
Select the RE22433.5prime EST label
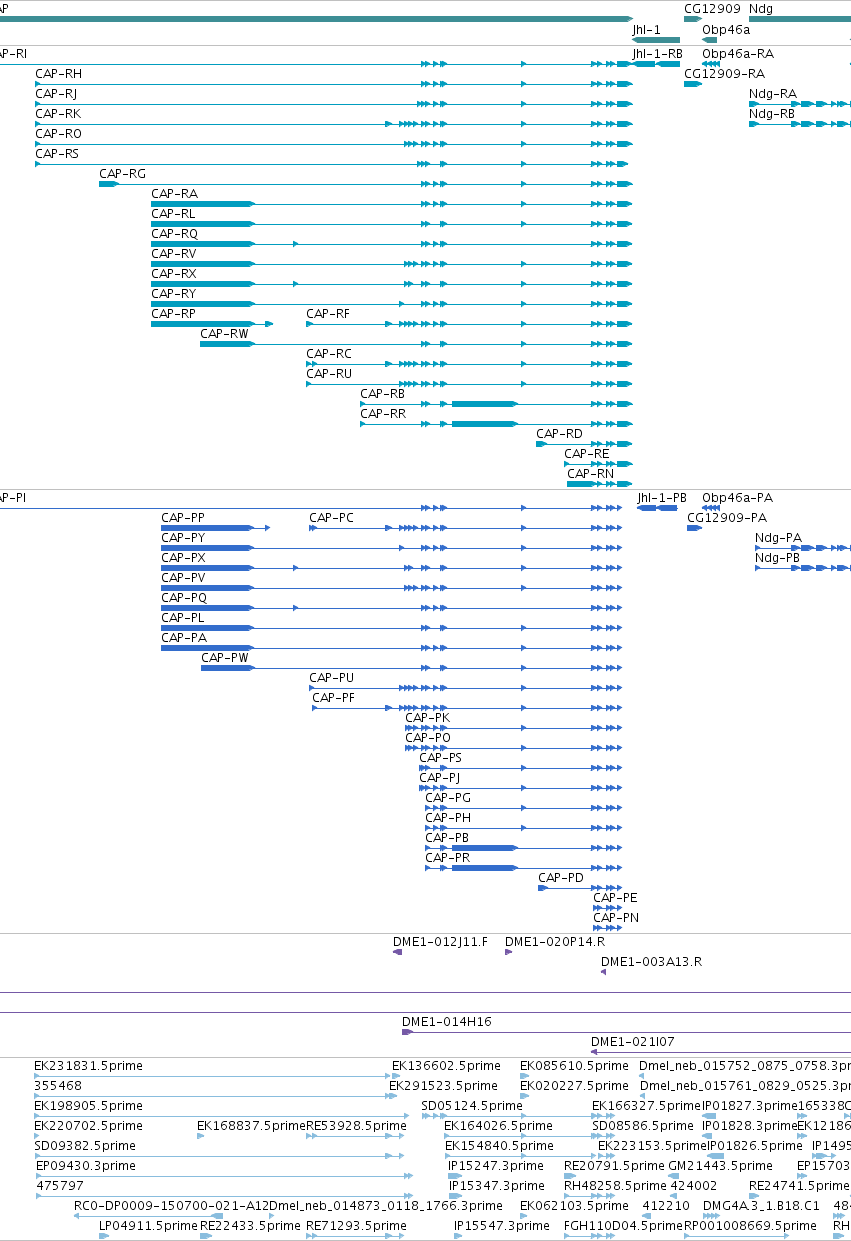click(250, 1226)
